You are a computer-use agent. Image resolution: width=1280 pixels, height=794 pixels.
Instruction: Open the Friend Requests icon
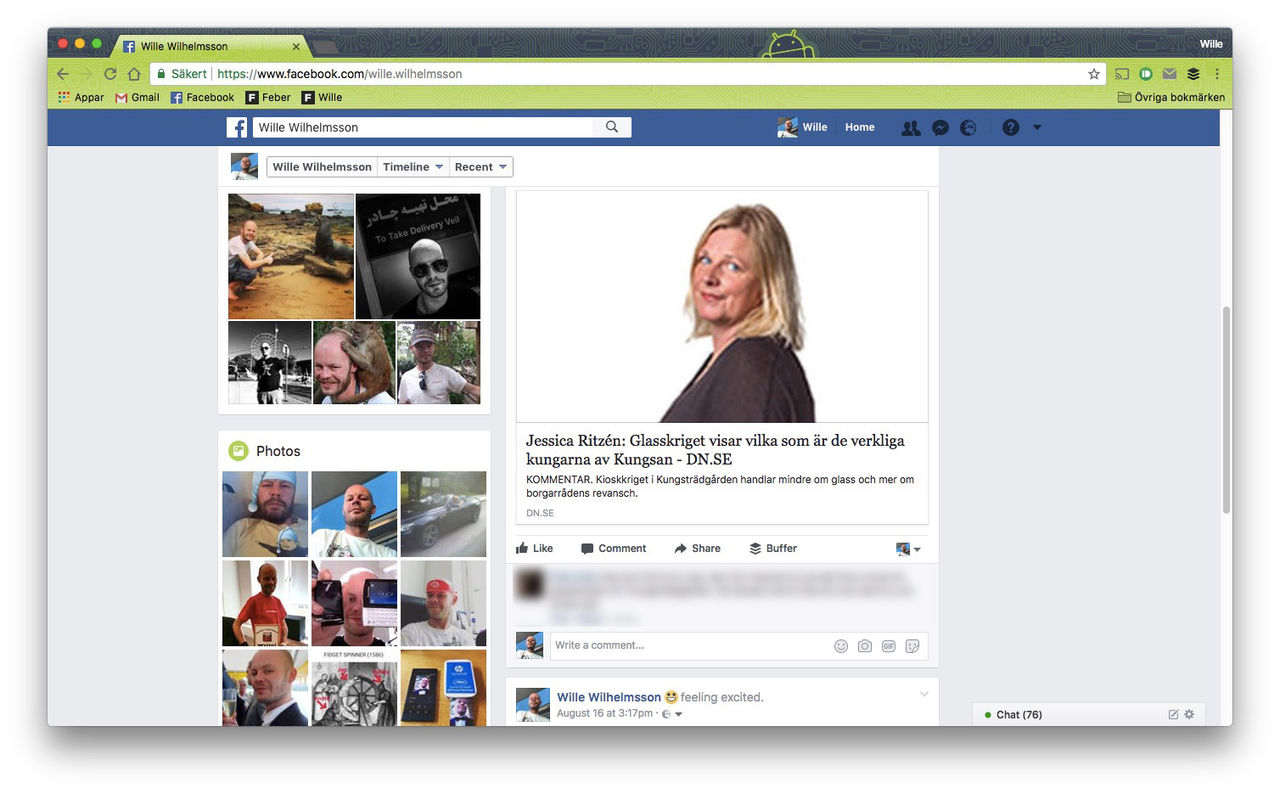click(910, 128)
